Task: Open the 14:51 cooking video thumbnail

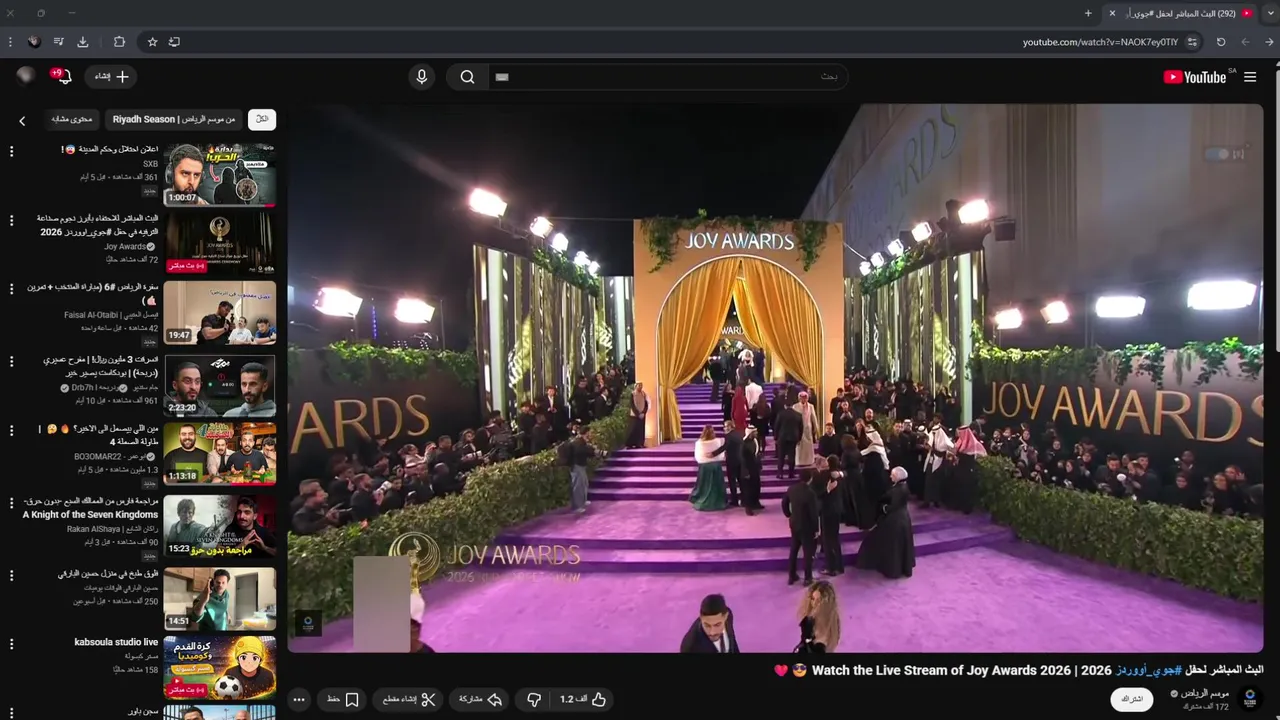Action: [220, 598]
